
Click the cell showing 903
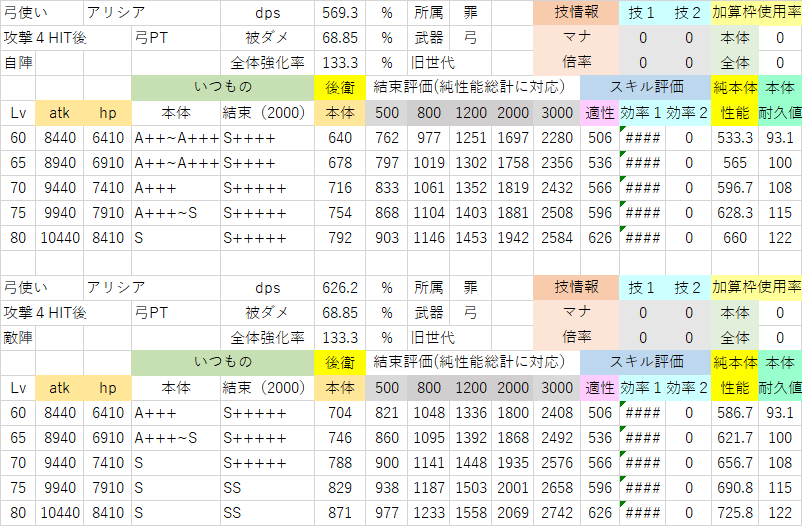click(x=387, y=238)
